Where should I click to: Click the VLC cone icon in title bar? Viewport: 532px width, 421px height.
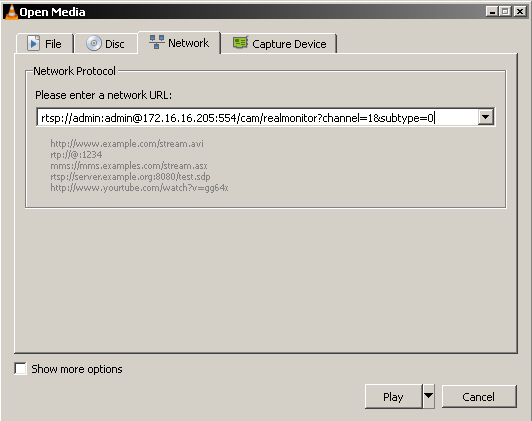coord(12,12)
